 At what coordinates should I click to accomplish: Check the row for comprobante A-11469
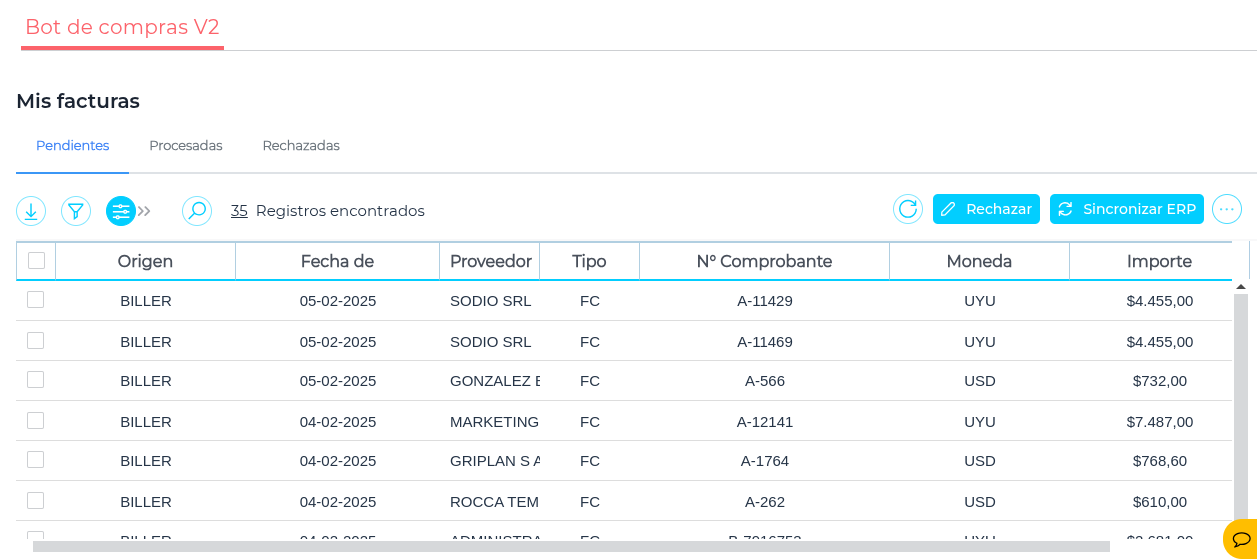36,340
